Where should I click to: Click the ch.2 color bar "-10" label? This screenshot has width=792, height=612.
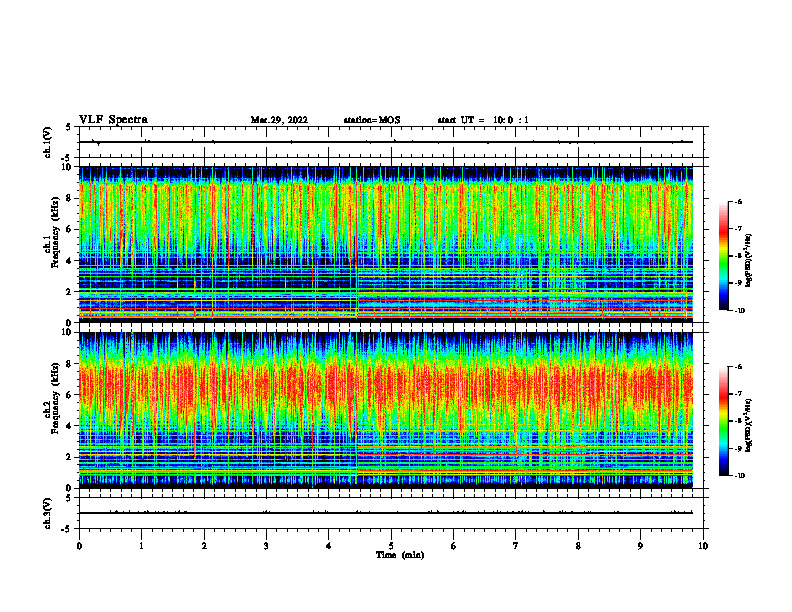(739, 476)
